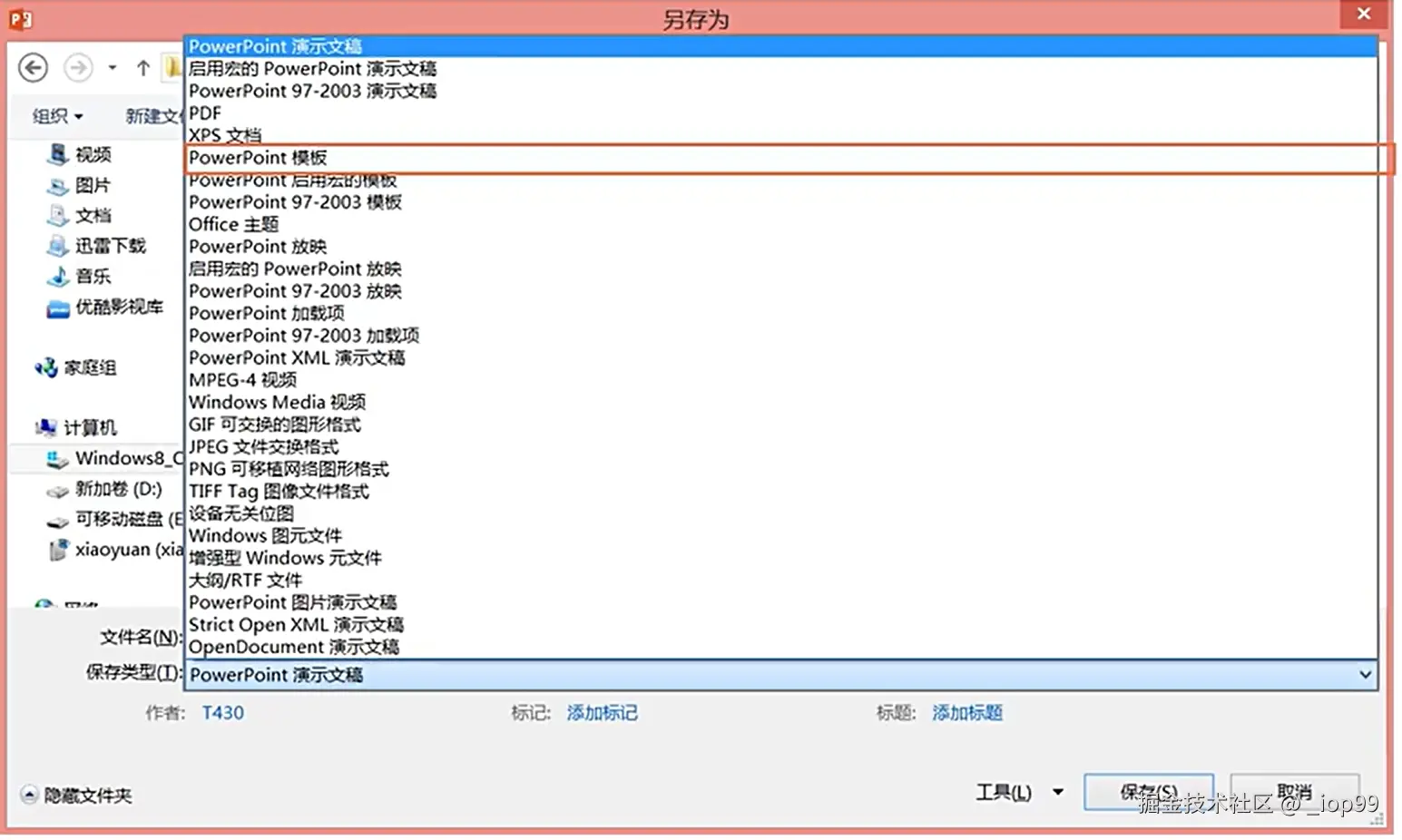
Task: Choose 设备无关位图 format
Action: click(780, 513)
